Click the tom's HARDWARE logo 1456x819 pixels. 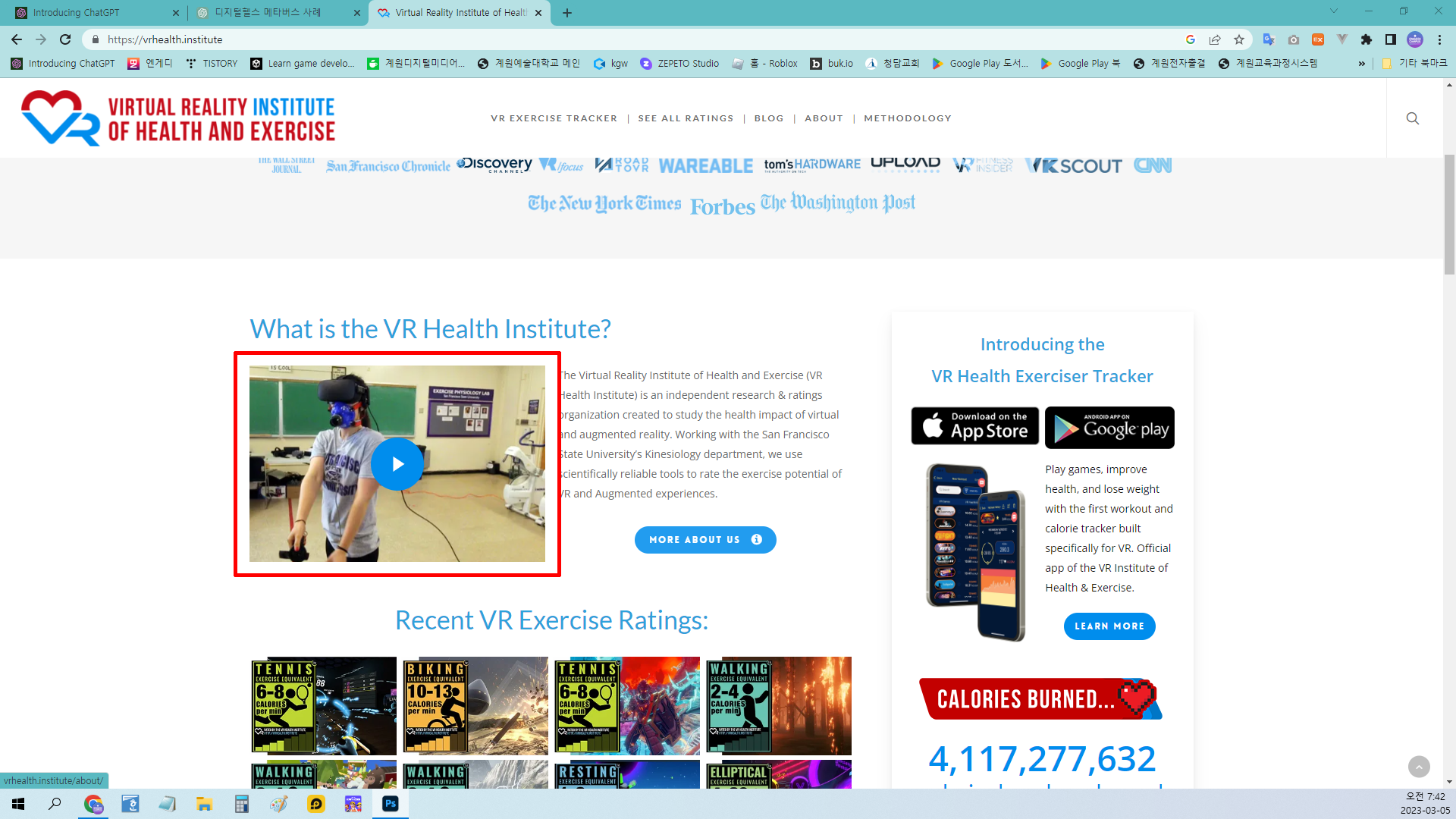tap(812, 165)
